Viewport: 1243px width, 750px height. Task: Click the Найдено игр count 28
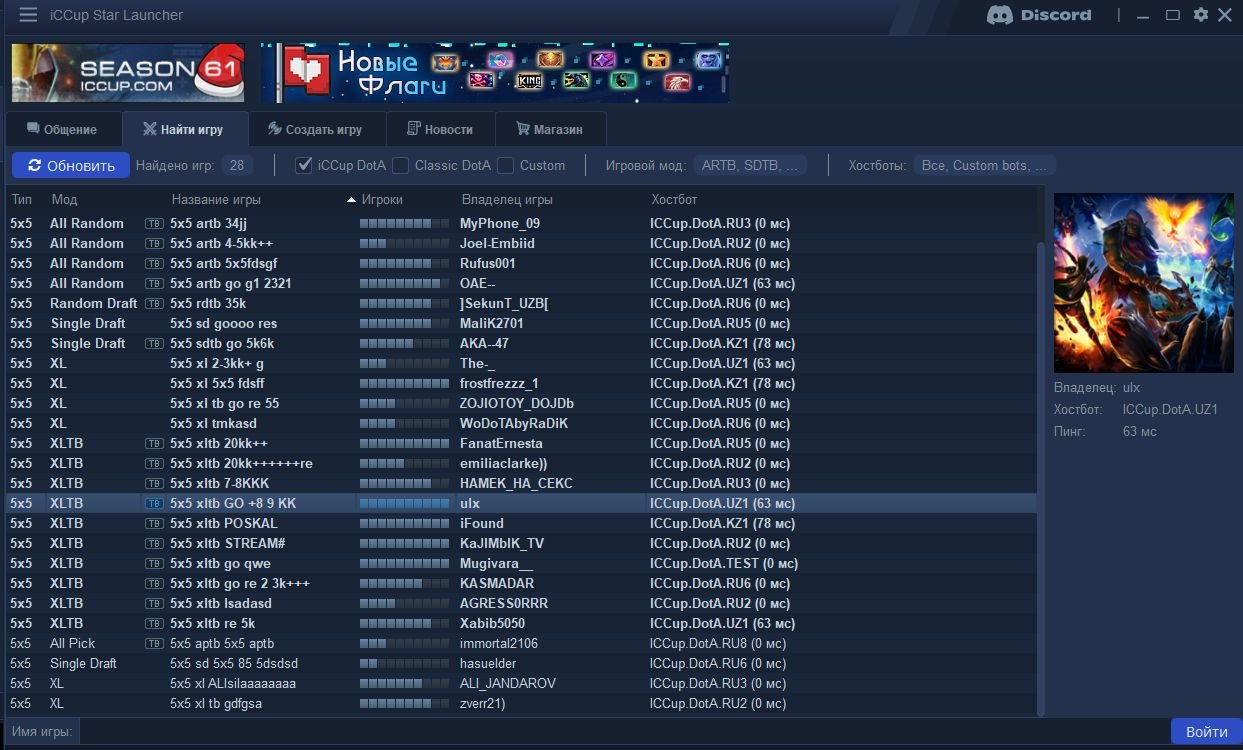point(237,165)
